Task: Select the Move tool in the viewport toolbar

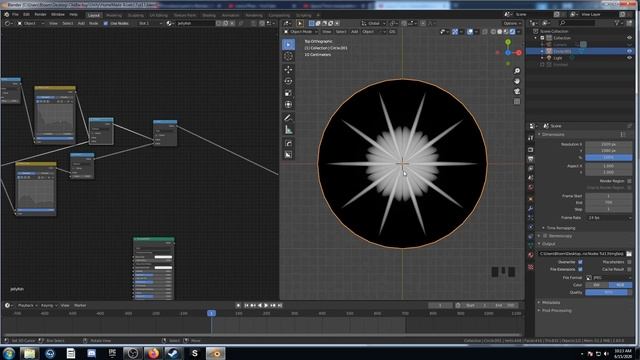Action: pyautogui.click(x=288, y=69)
